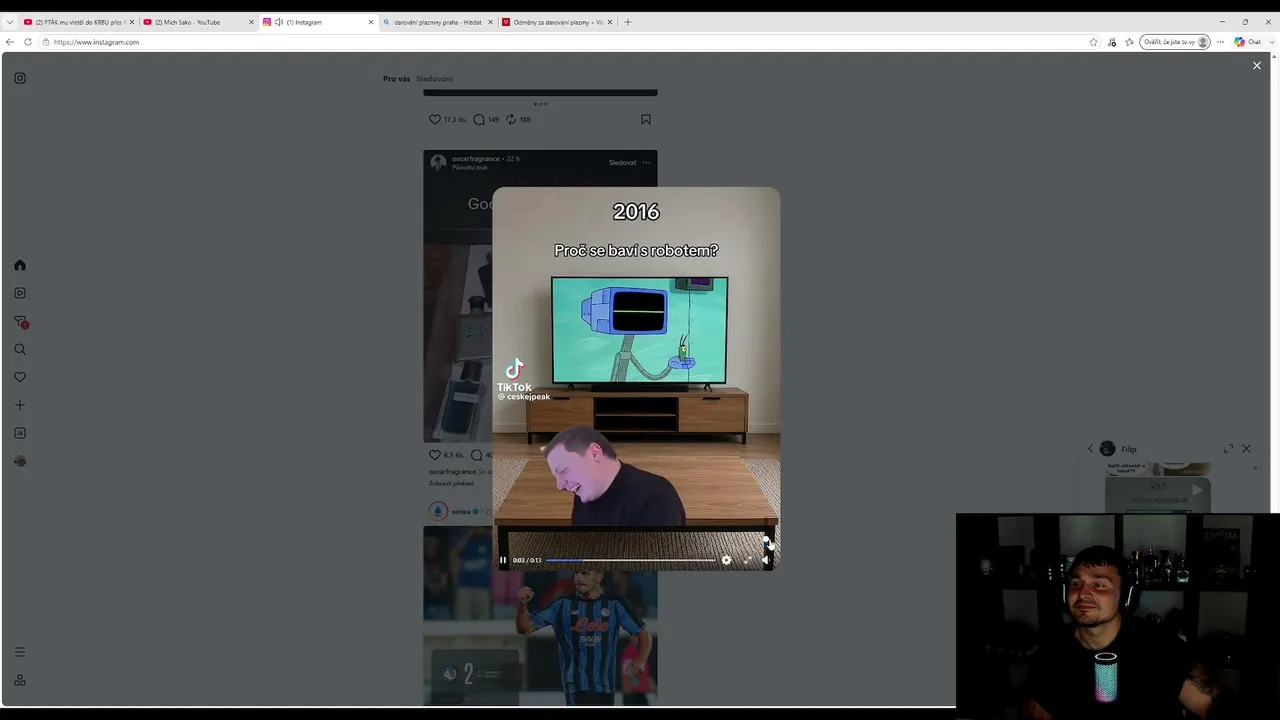Mute the Instagram tab using its audio icon
The width and height of the screenshot is (1280, 720).
point(278,22)
